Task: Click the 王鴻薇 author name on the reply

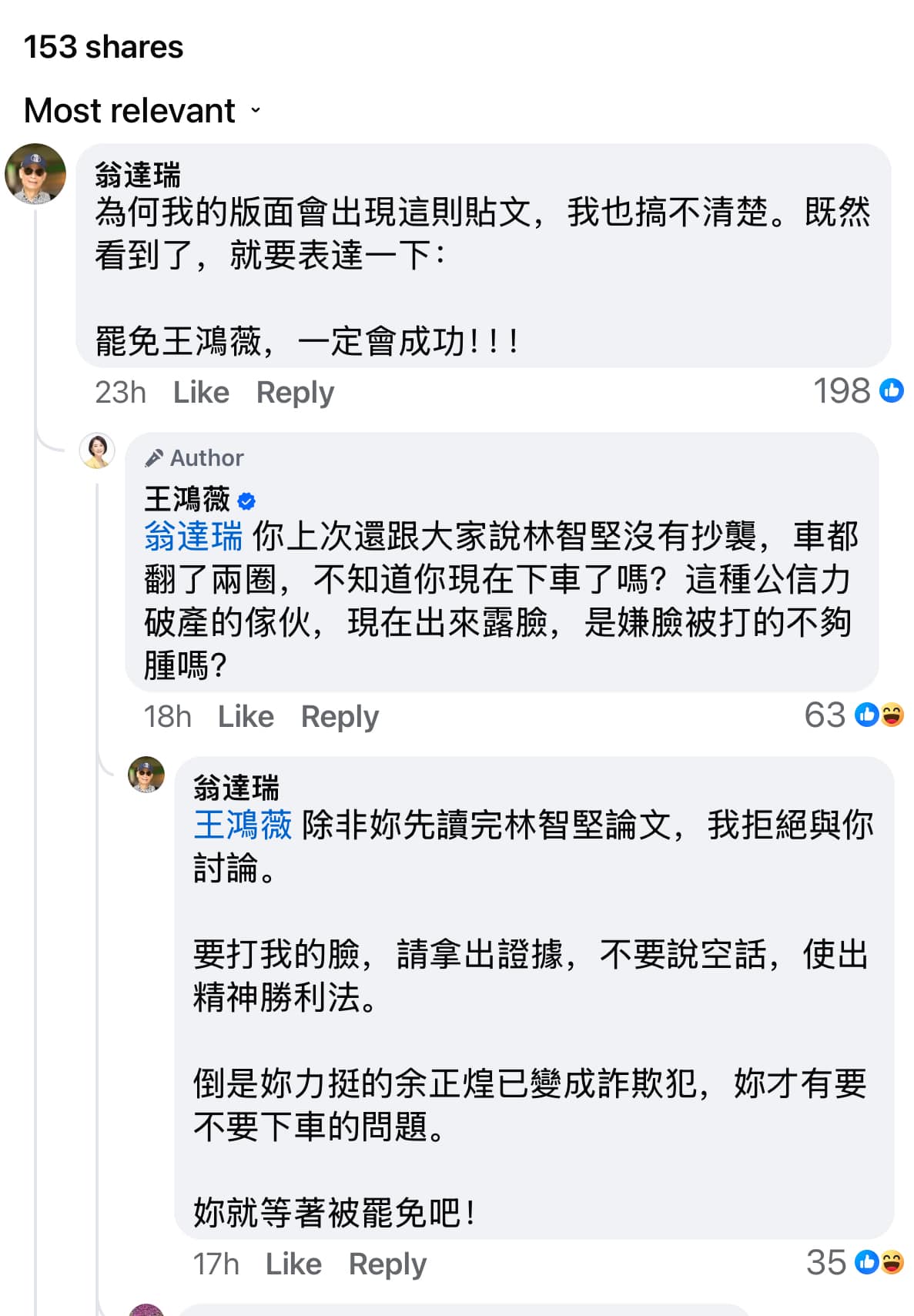Action: coord(187,501)
